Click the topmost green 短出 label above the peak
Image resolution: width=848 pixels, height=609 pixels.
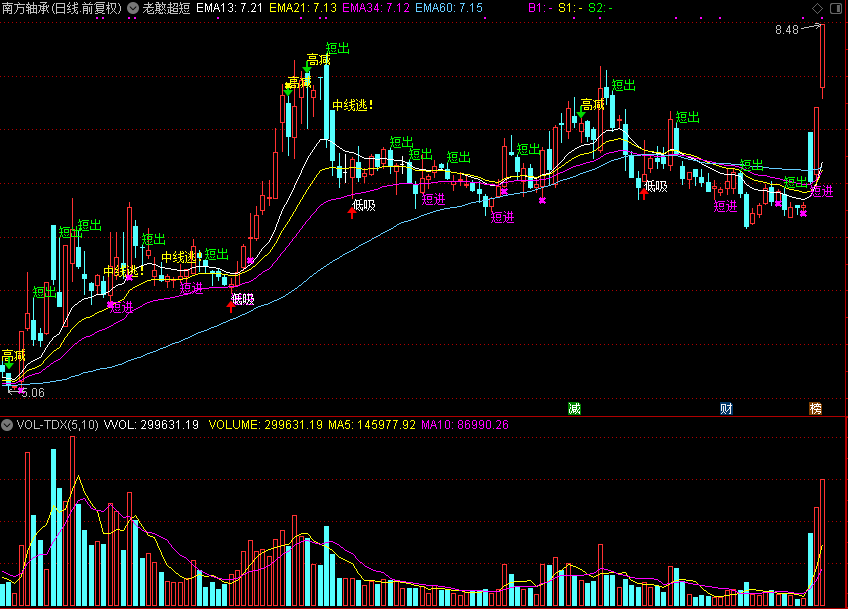point(338,48)
